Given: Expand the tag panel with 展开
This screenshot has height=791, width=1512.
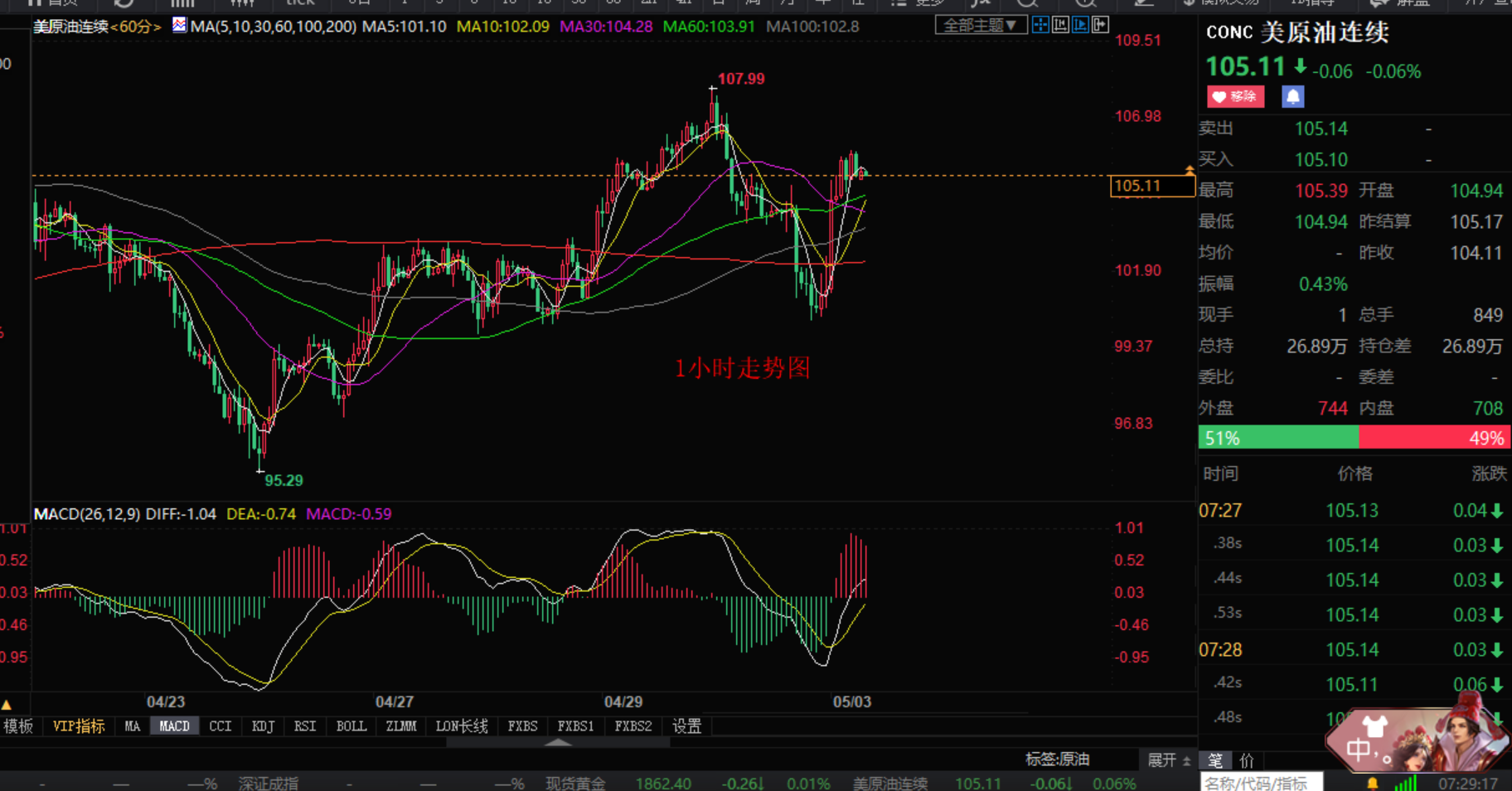Looking at the screenshot, I should [x=1168, y=760].
